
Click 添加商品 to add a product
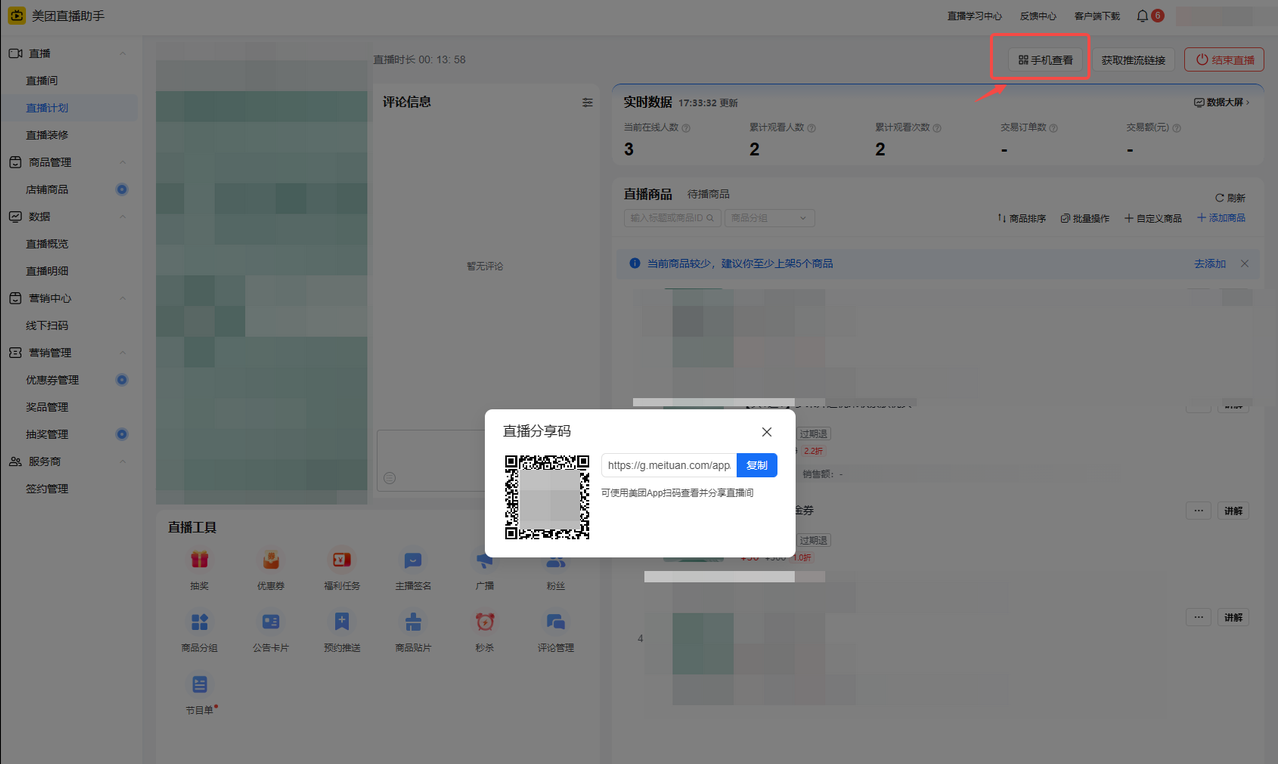[x=1221, y=218]
